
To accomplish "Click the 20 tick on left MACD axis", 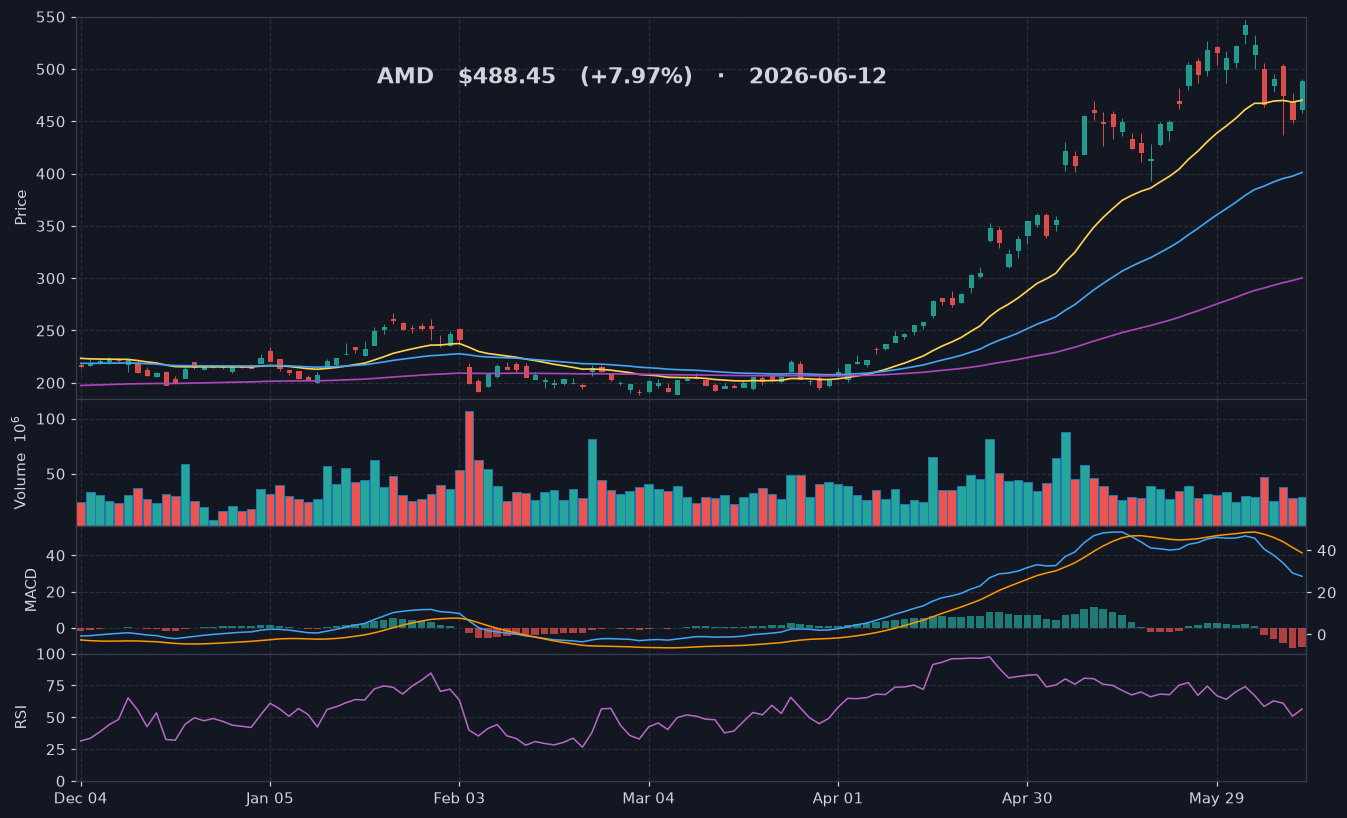I will tap(56, 592).
